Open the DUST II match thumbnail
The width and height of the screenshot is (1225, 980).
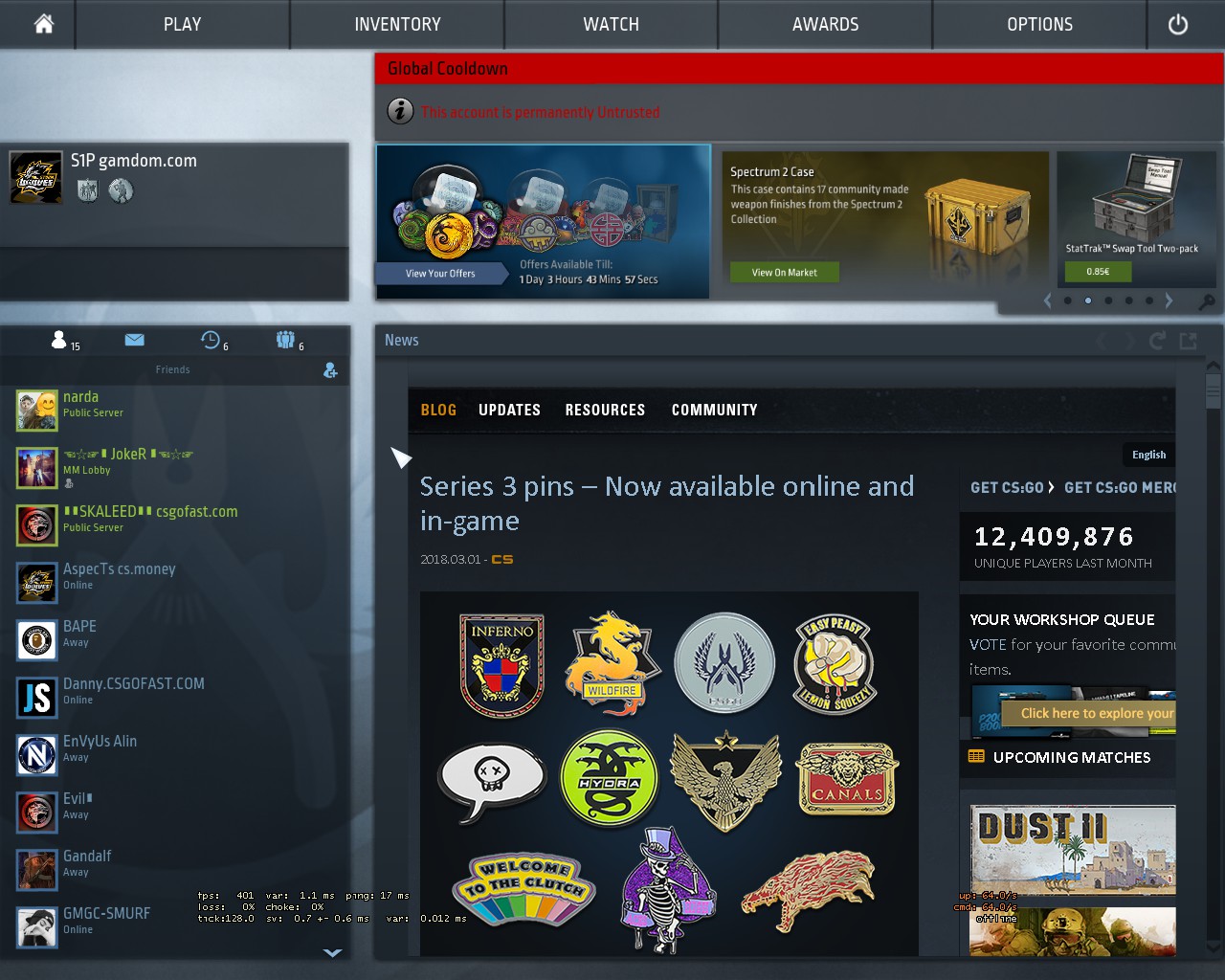1073,850
